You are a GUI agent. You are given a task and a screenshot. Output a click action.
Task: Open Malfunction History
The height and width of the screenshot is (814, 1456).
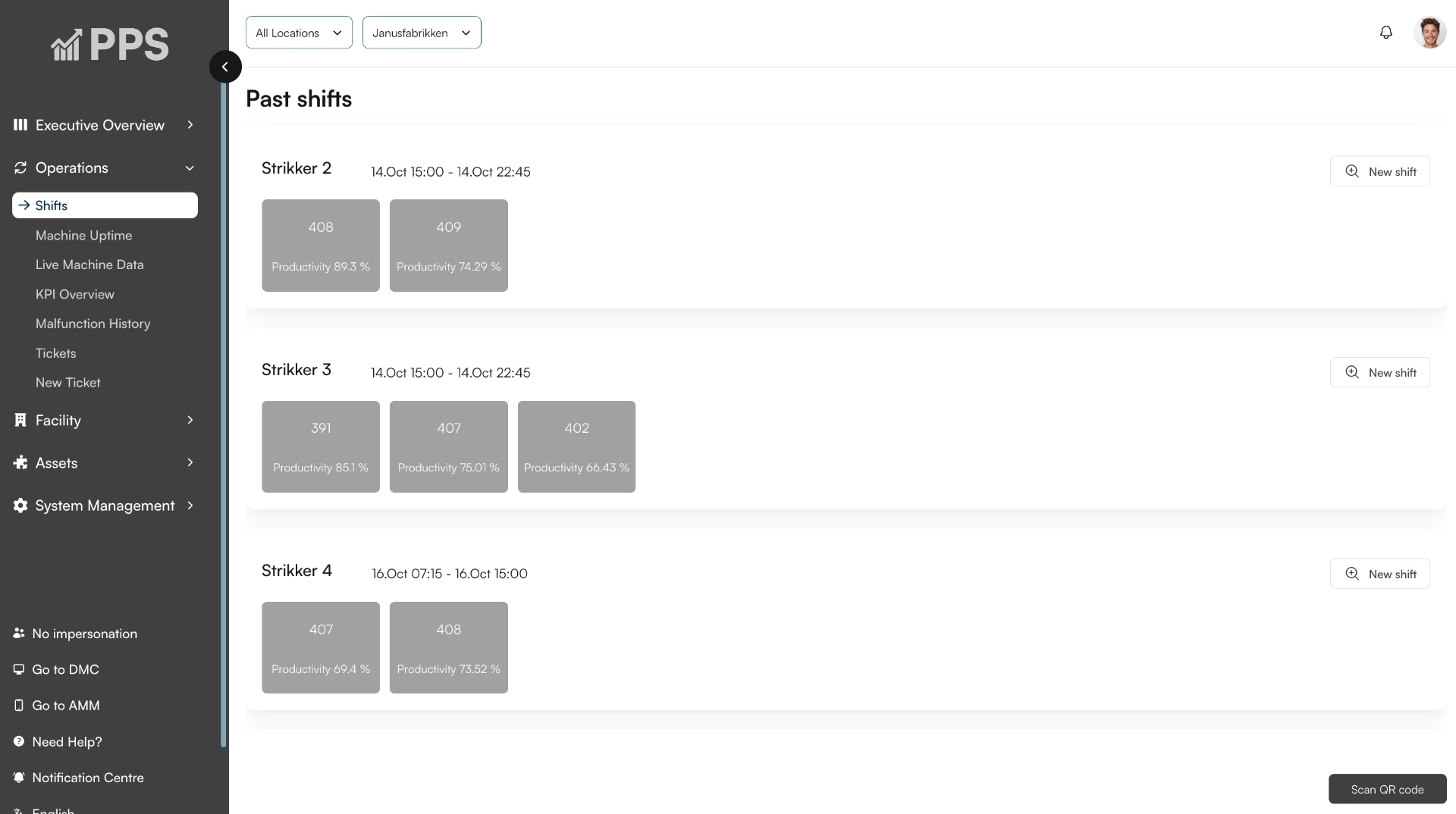click(93, 324)
